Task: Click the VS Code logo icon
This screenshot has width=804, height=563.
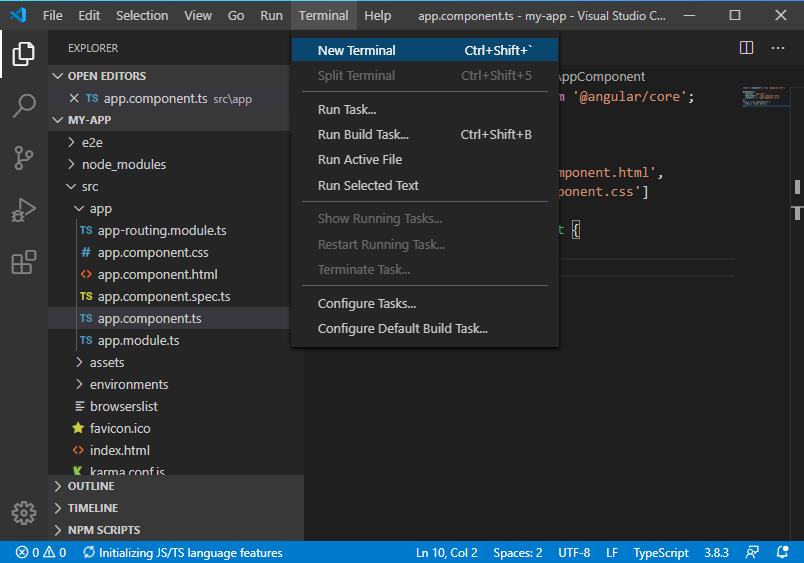Action: [18, 15]
